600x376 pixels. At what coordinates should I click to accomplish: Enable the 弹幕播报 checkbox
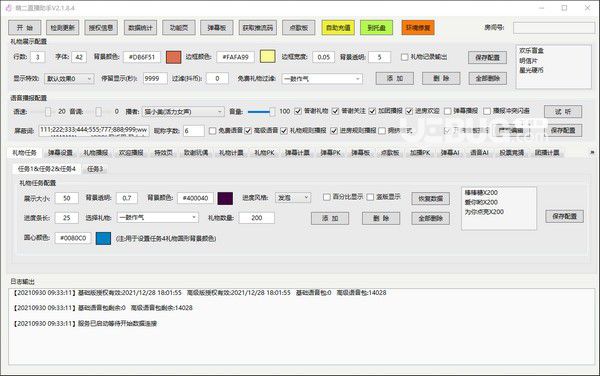click(x=447, y=111)
